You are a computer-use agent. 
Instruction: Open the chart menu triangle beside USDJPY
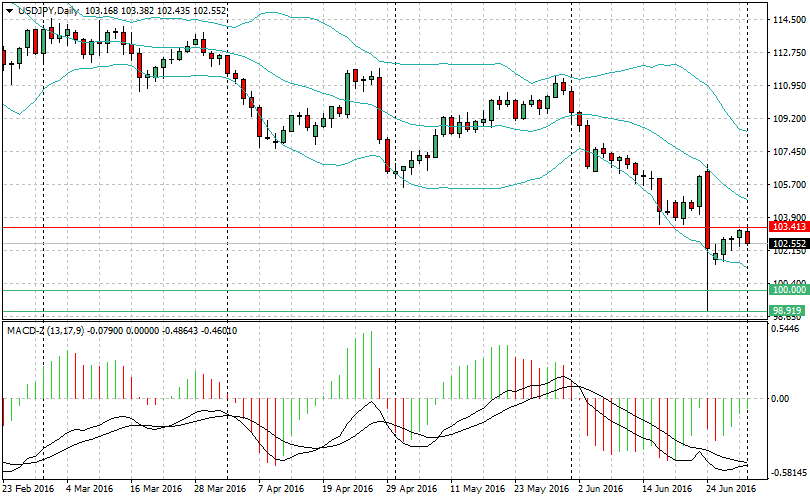[x=9, y=10]
